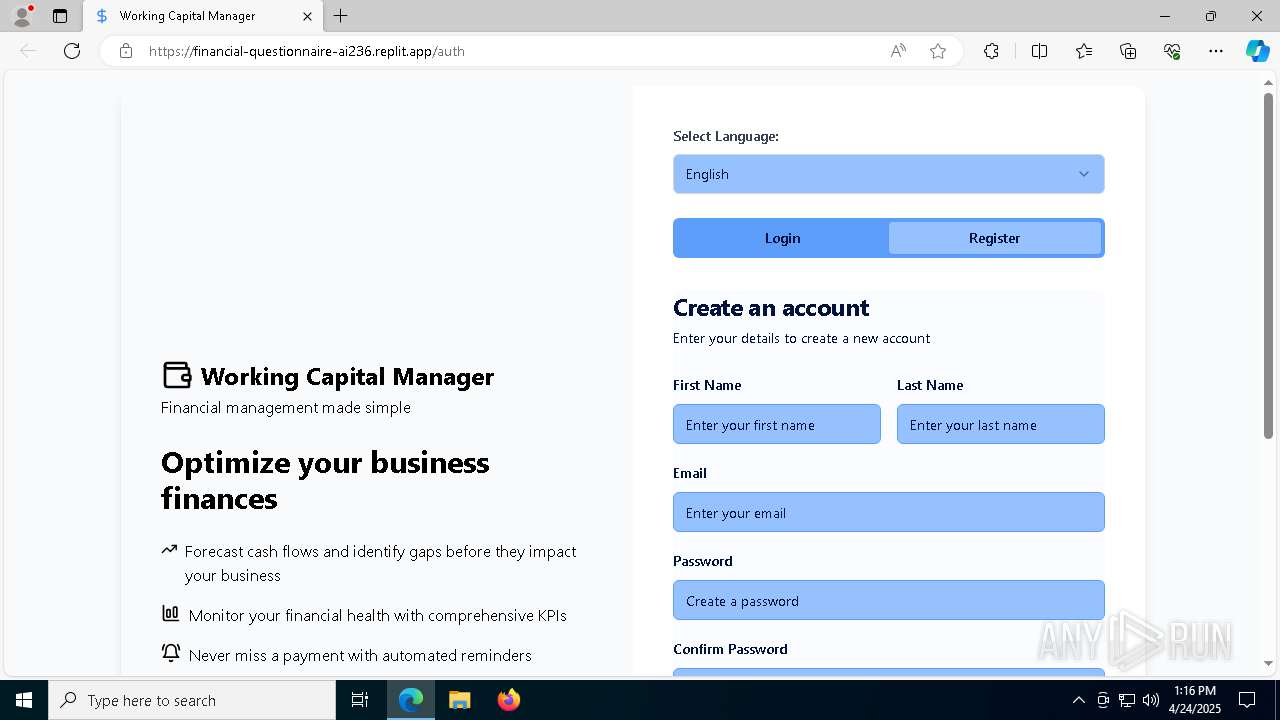The width and height of the screenshot is (1280, 720).
Task: Open Browser essentials
Action: coord(1172,51)
